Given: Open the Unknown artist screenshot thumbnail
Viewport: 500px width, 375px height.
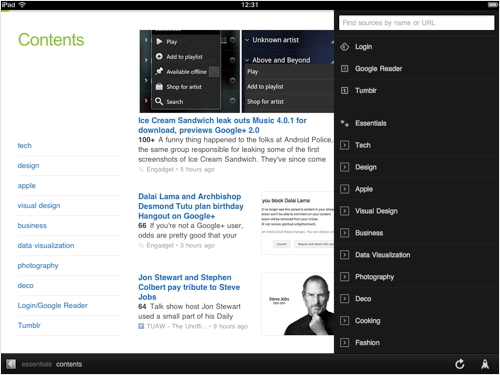Looking at the screenshot, I should click(288, 71).
